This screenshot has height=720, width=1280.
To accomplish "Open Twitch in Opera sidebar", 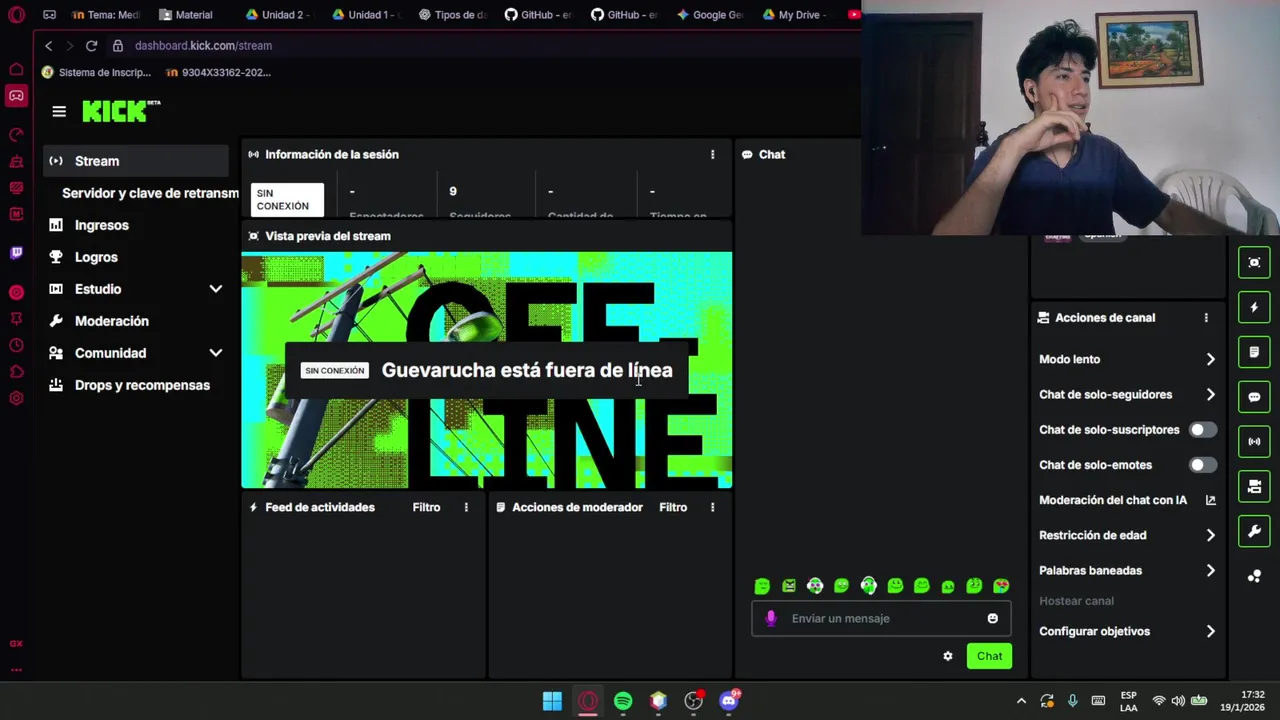I will [x=16, y=253].
